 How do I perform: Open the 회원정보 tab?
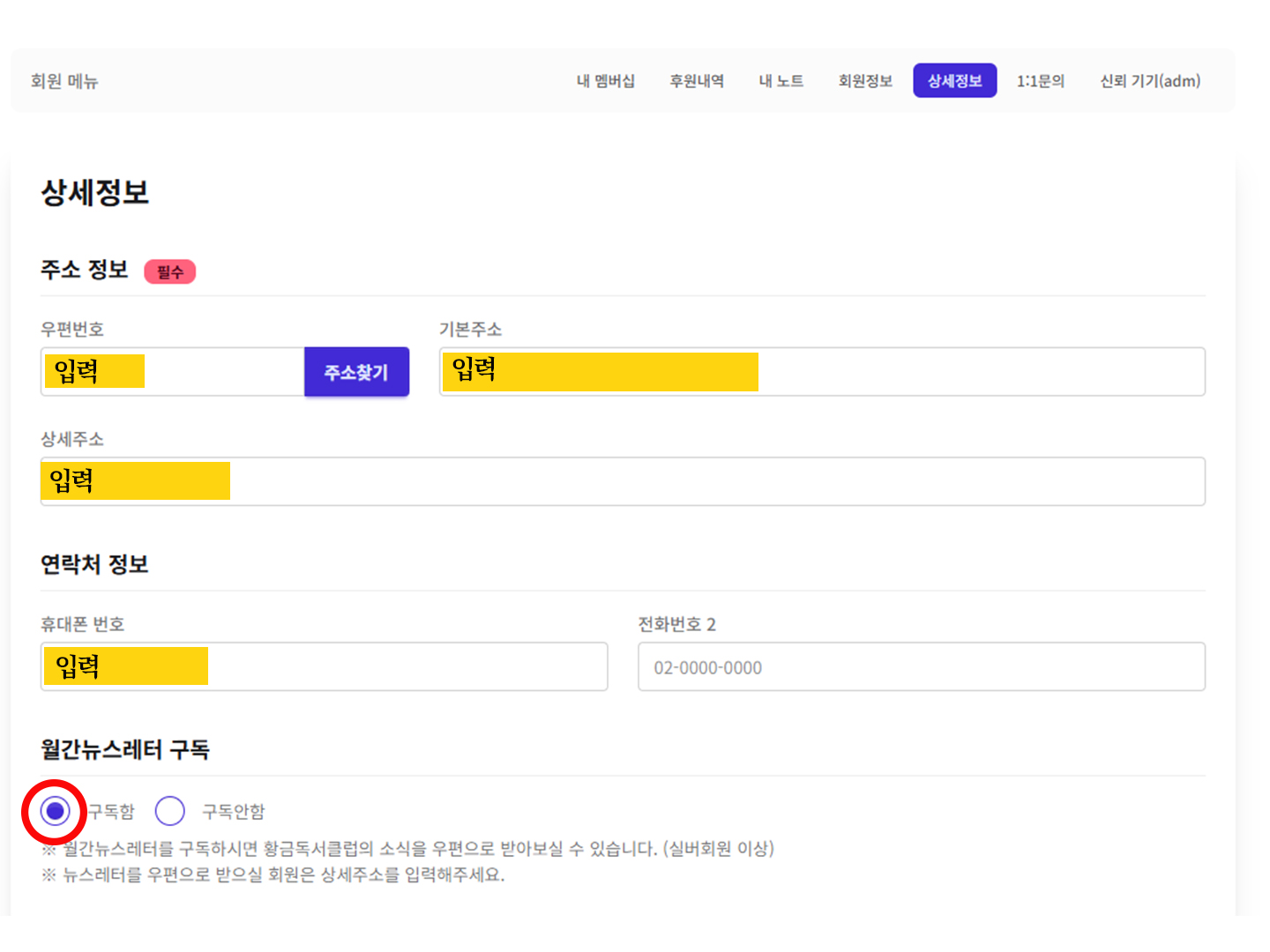pyautogui.click(x=864, y=81)
